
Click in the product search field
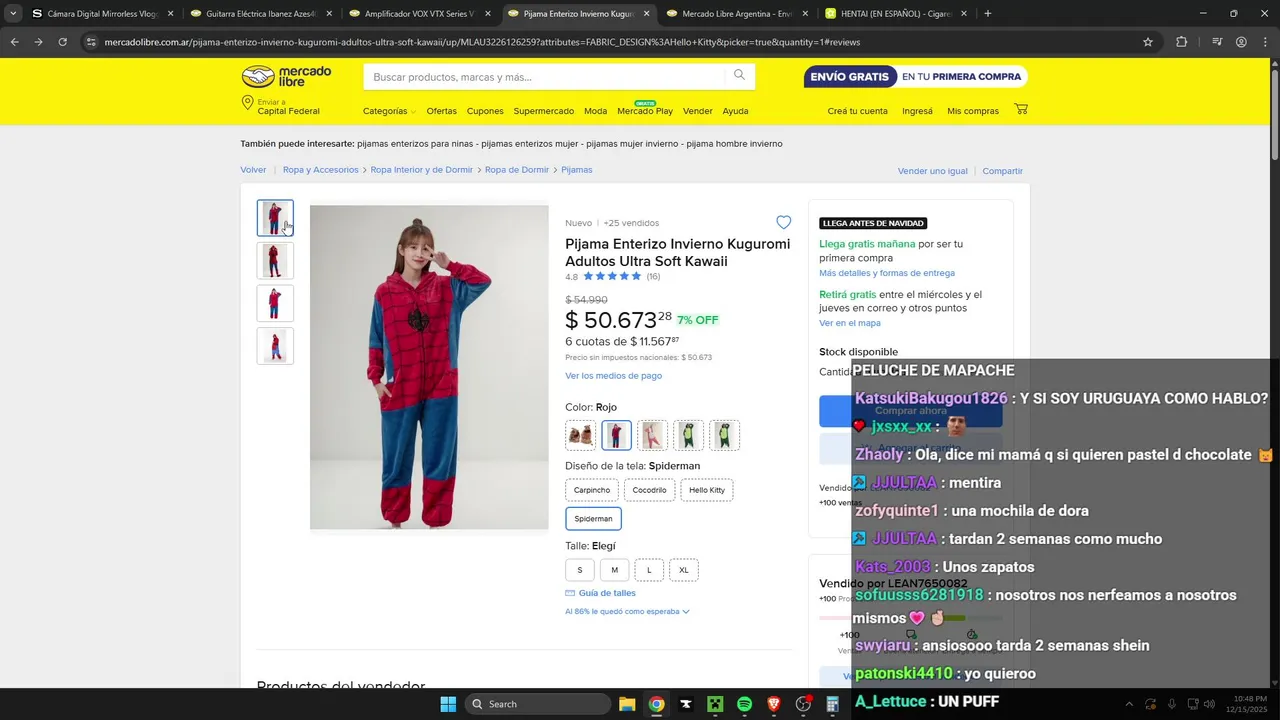pyautogui.click(x=545, y=77)
